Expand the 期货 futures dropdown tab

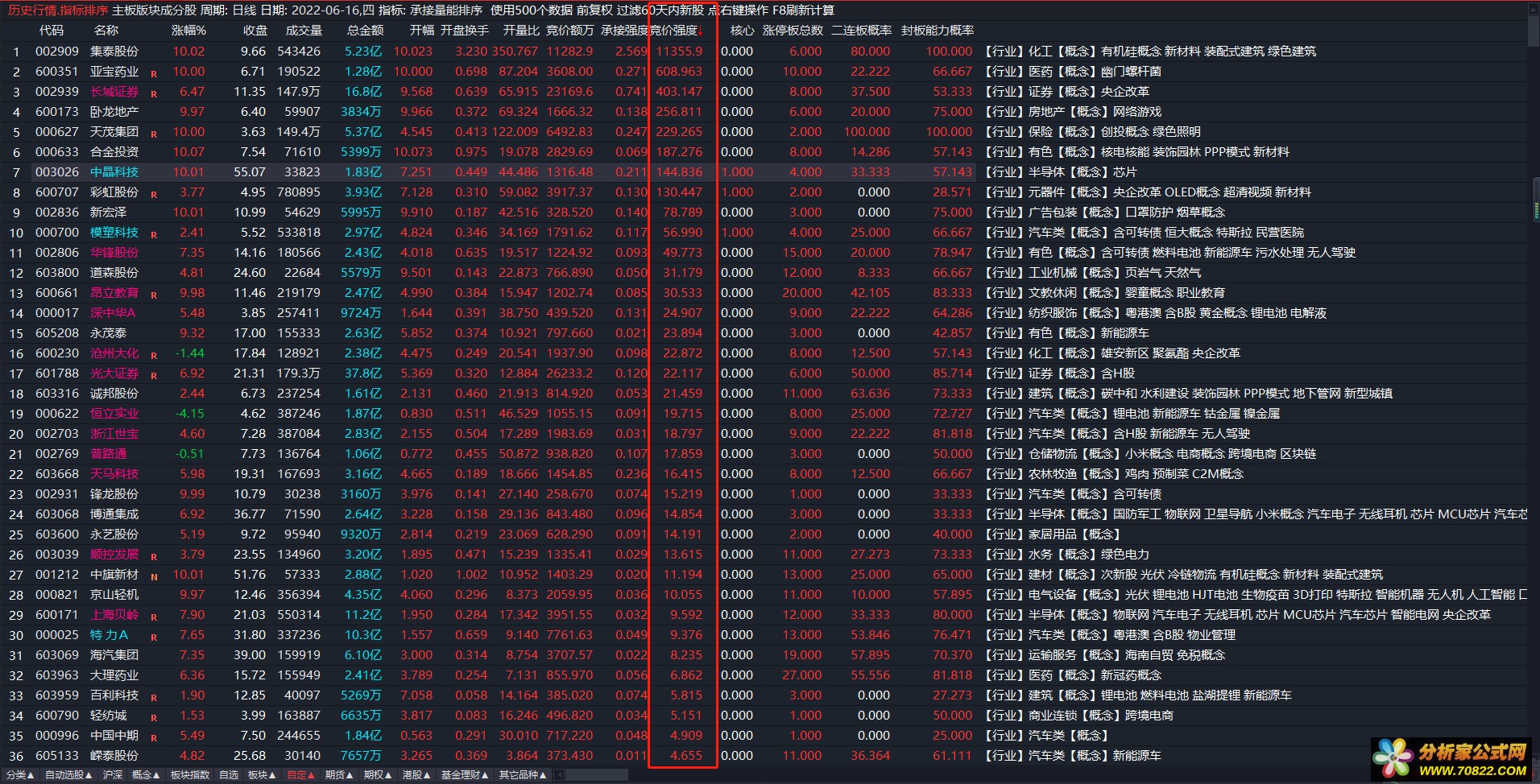(339, 775)
